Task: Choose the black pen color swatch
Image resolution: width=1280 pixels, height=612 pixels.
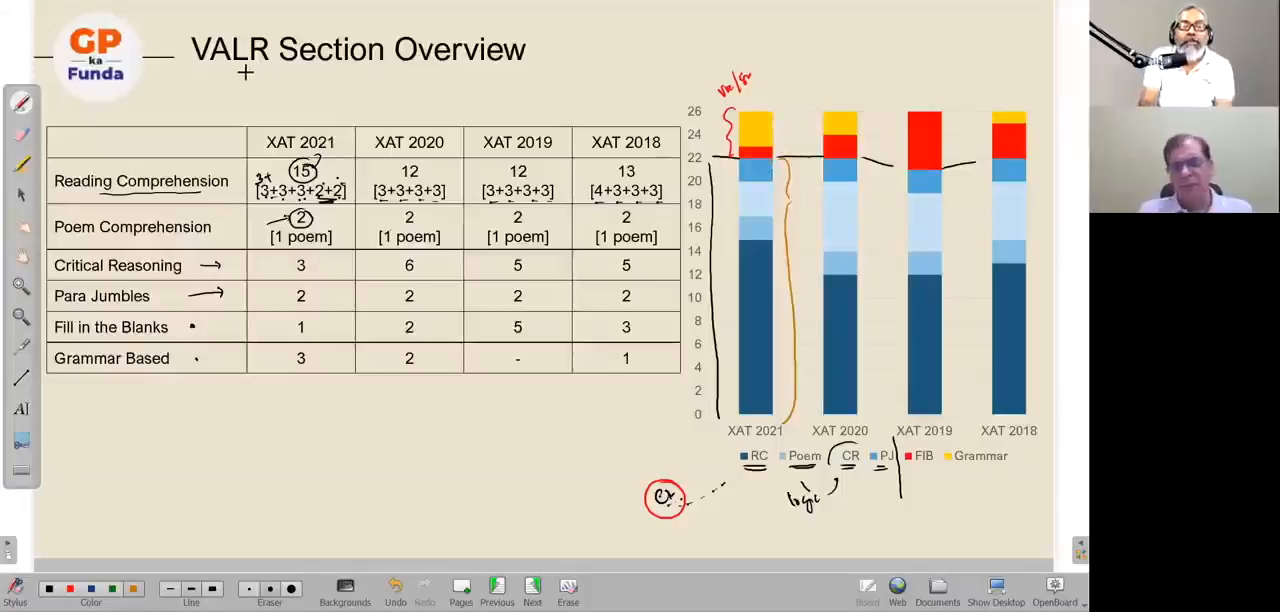Action: point(49,589)
